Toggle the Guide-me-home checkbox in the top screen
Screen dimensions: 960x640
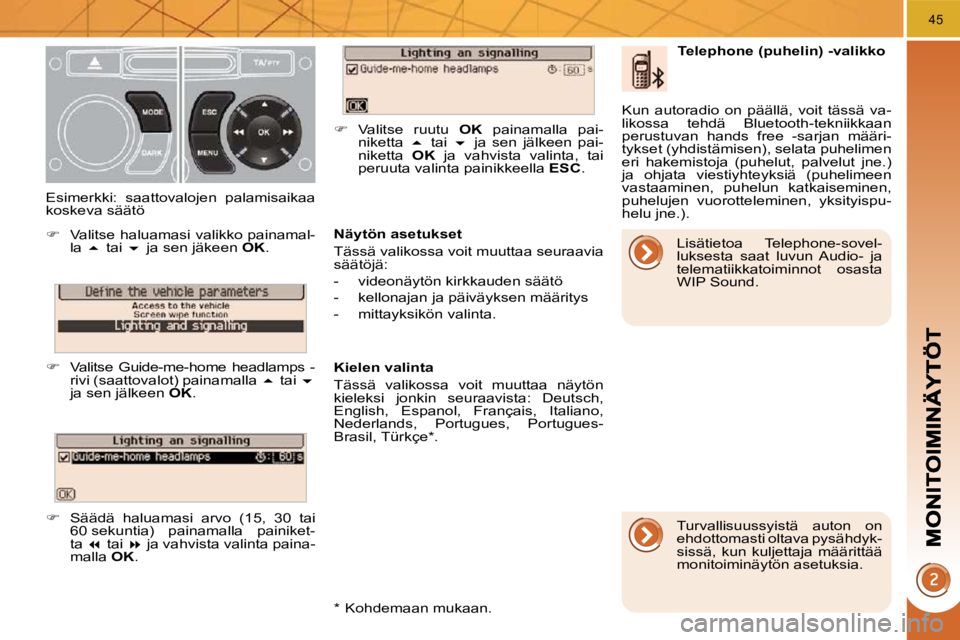(352, 69)
